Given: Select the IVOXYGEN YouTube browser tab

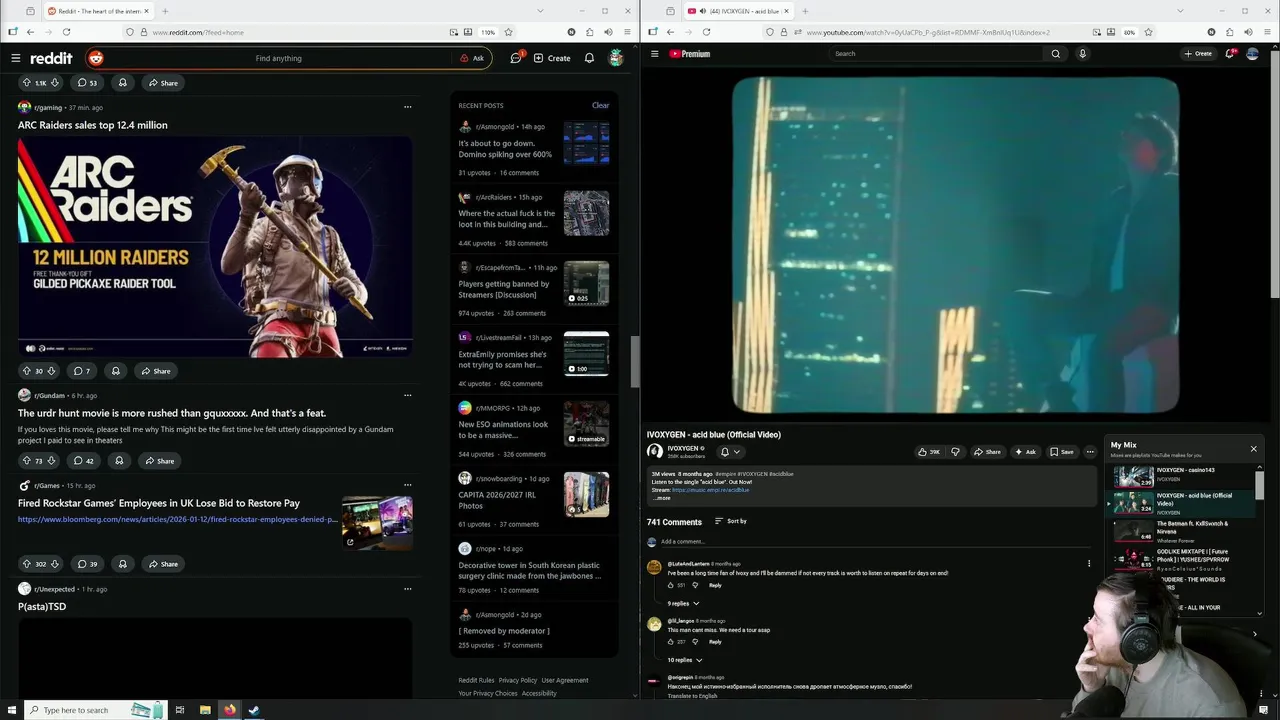Looking at the screenshot, I should pyautogui.click(x=738, y=11).
